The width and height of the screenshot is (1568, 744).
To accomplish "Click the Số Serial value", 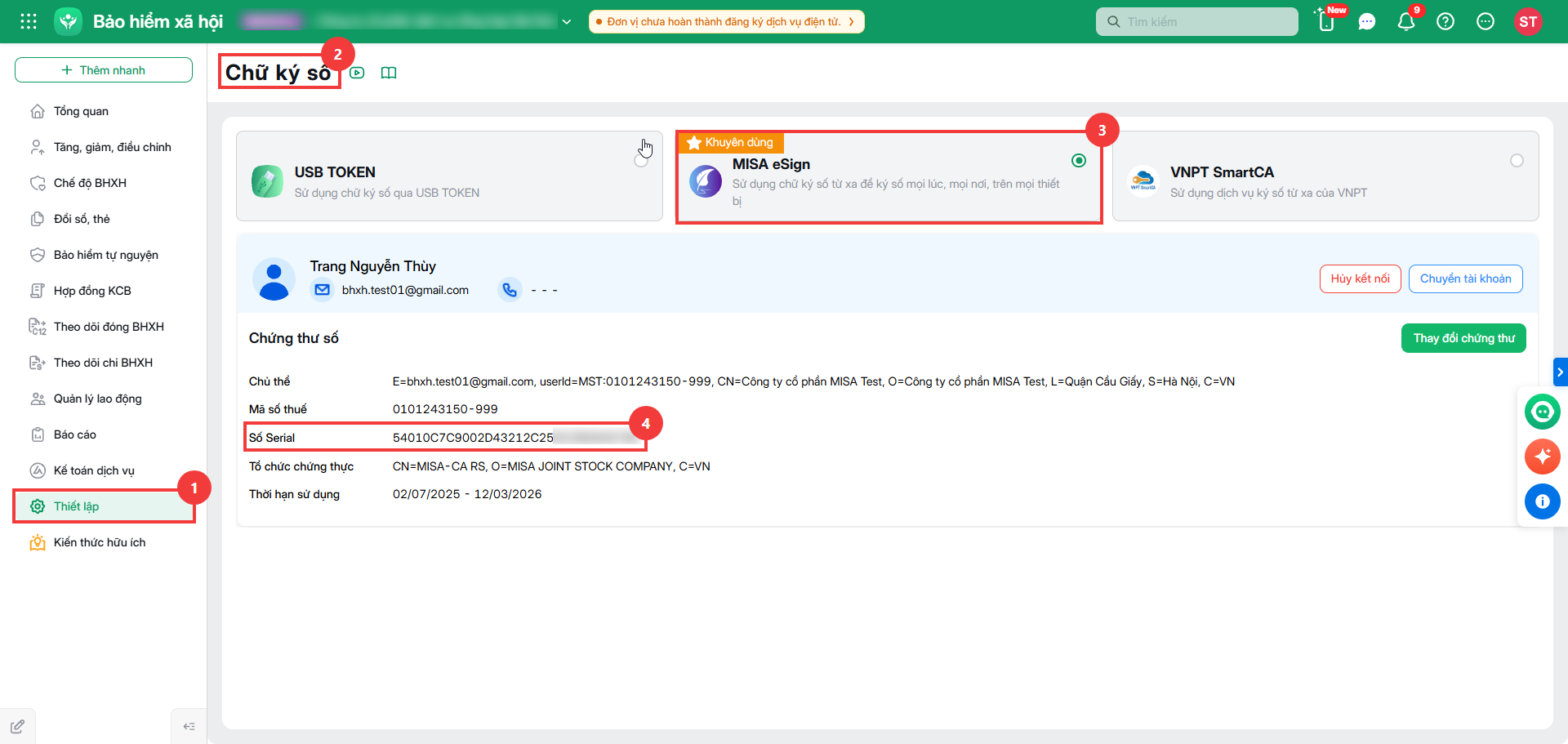I will coord(514,438).
